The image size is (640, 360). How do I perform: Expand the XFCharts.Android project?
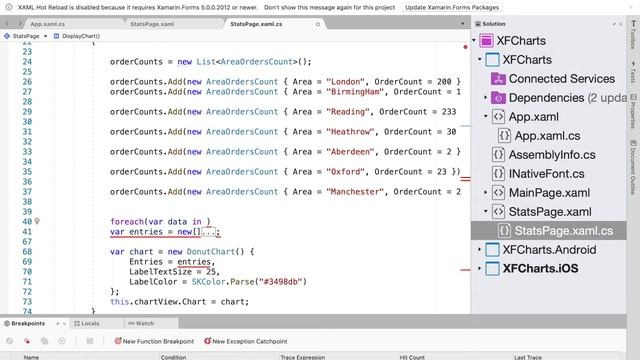click(x=480, y=249)
